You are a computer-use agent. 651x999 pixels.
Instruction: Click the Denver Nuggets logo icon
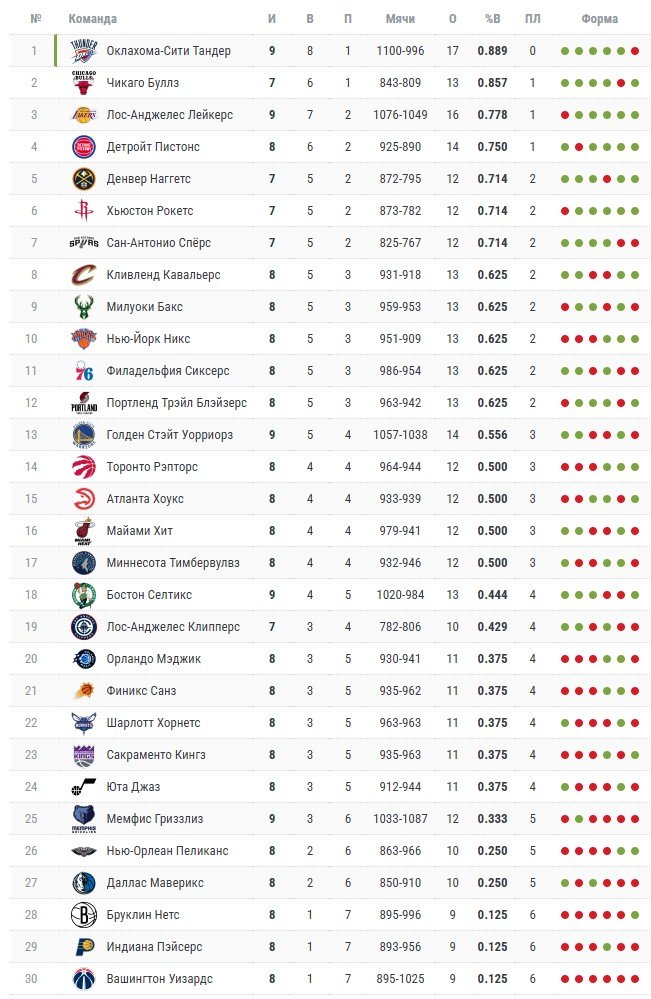coord(84,179)
